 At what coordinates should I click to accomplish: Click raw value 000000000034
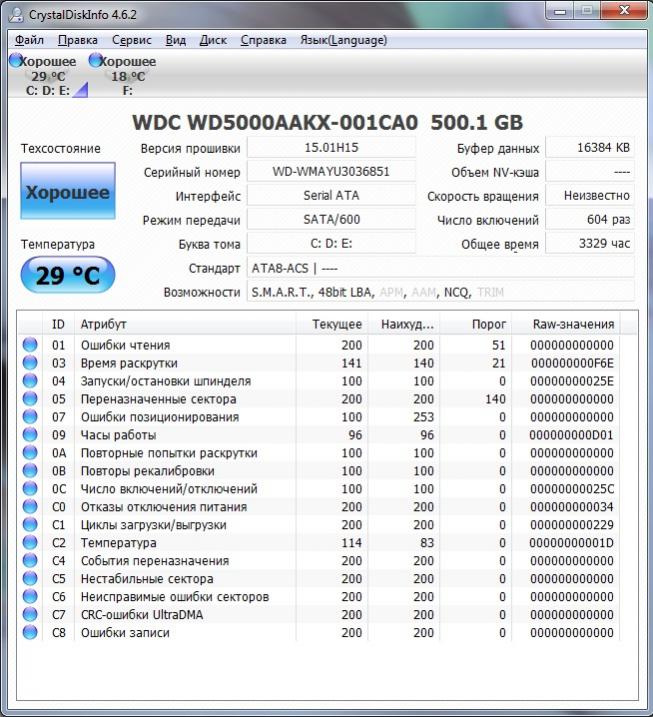pyautogui.click(x=572, y=507)
